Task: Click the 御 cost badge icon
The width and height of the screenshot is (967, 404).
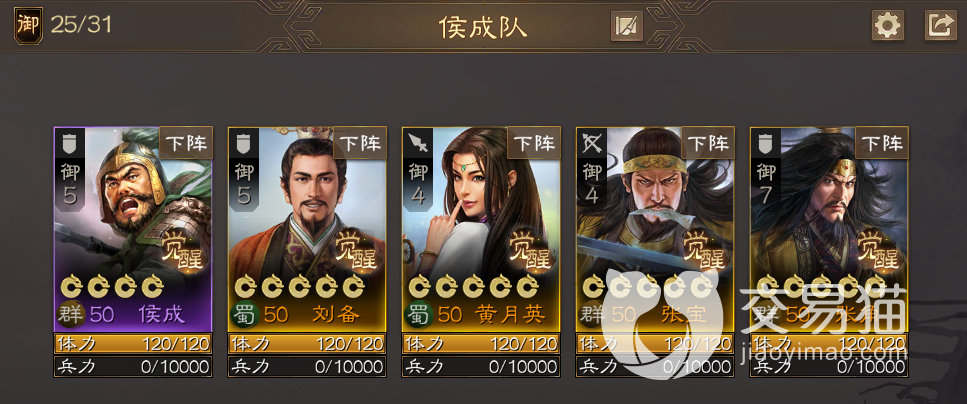Action: [28, 25]
